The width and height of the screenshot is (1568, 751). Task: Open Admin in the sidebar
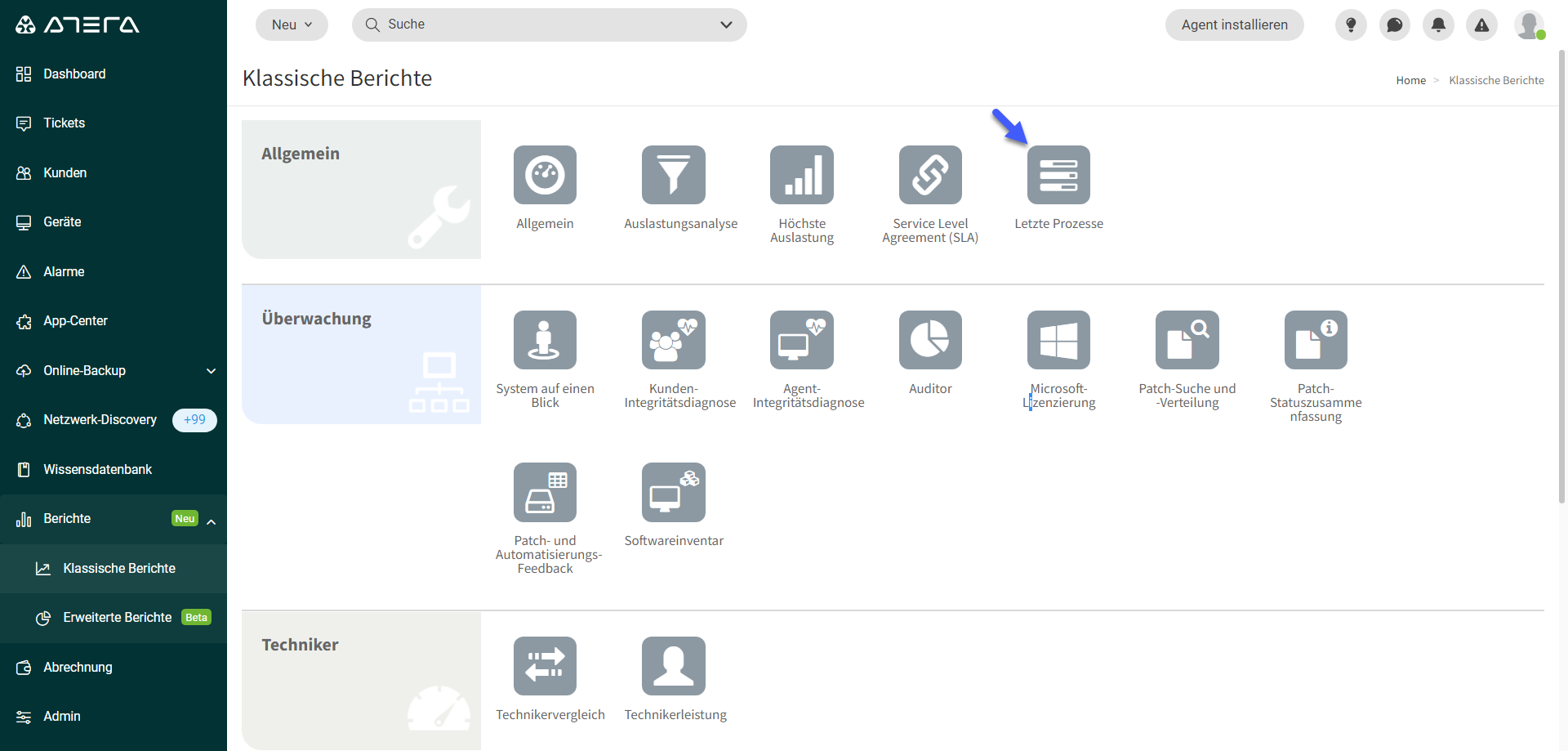point(114,717)
